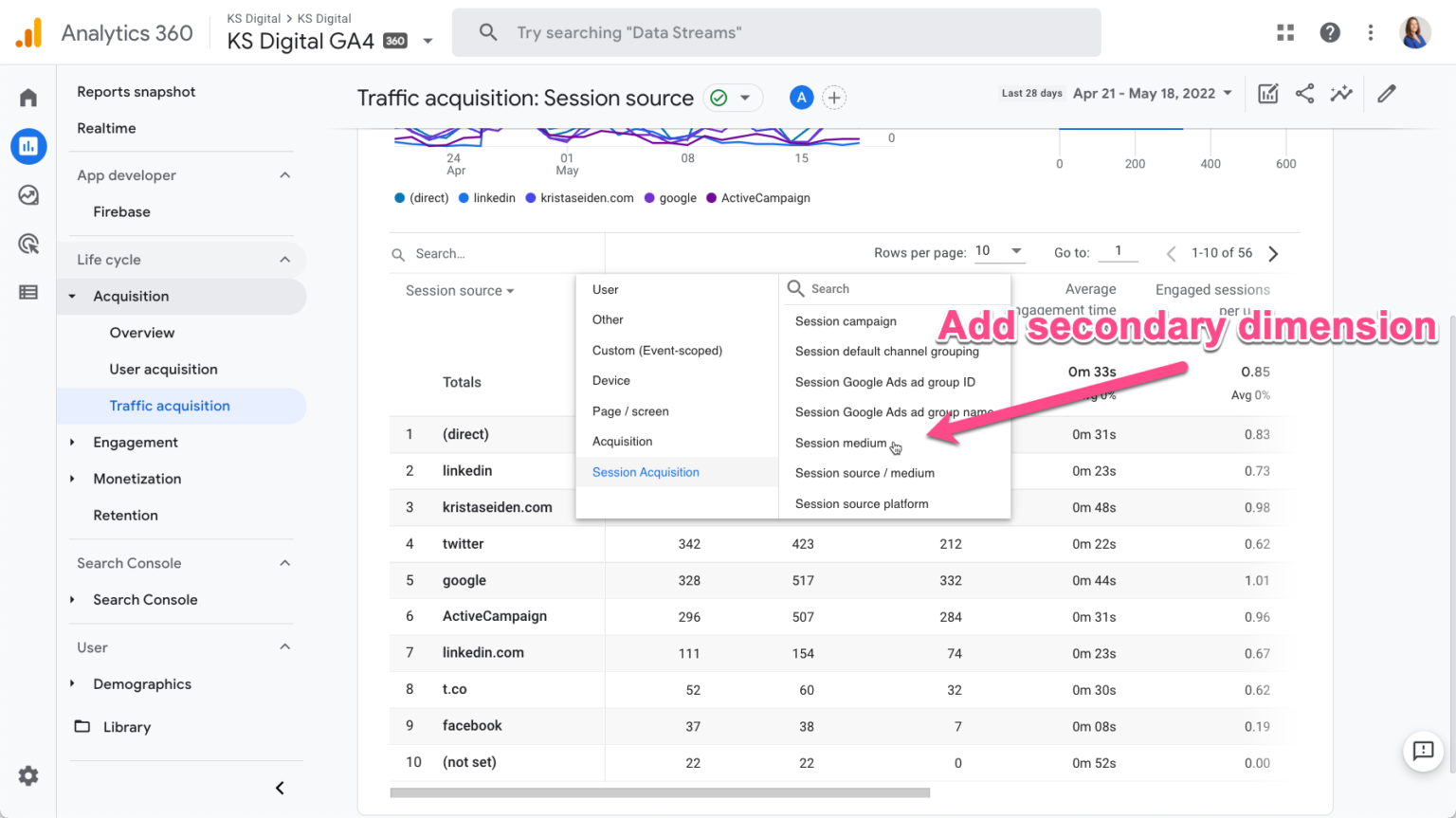Open the Configure icon in left rail

(28, 293)
